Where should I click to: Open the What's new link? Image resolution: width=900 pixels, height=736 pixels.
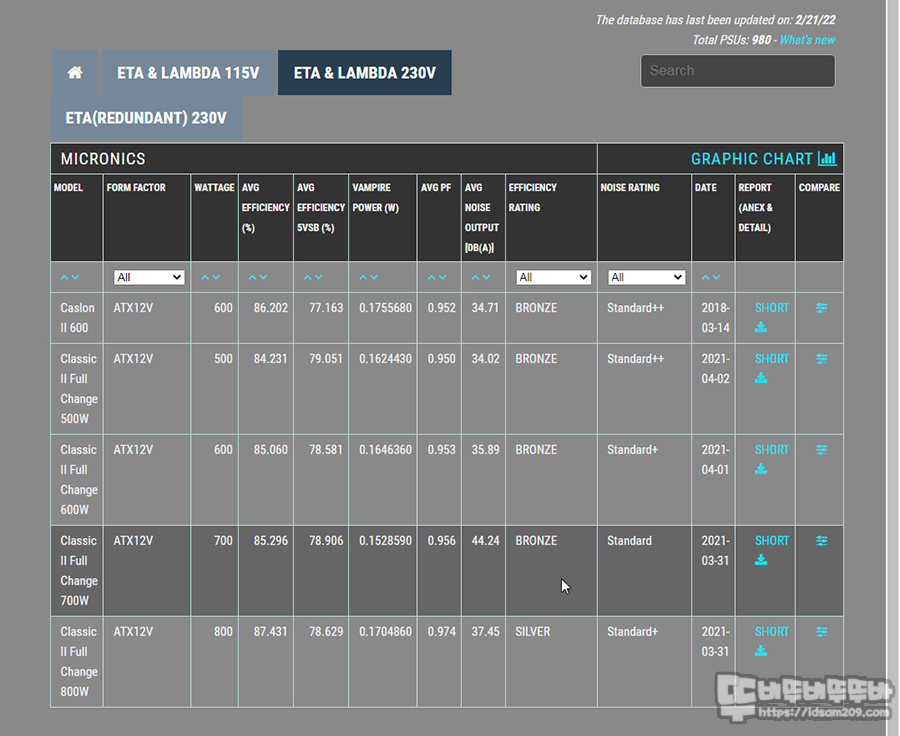coord(807,40)
